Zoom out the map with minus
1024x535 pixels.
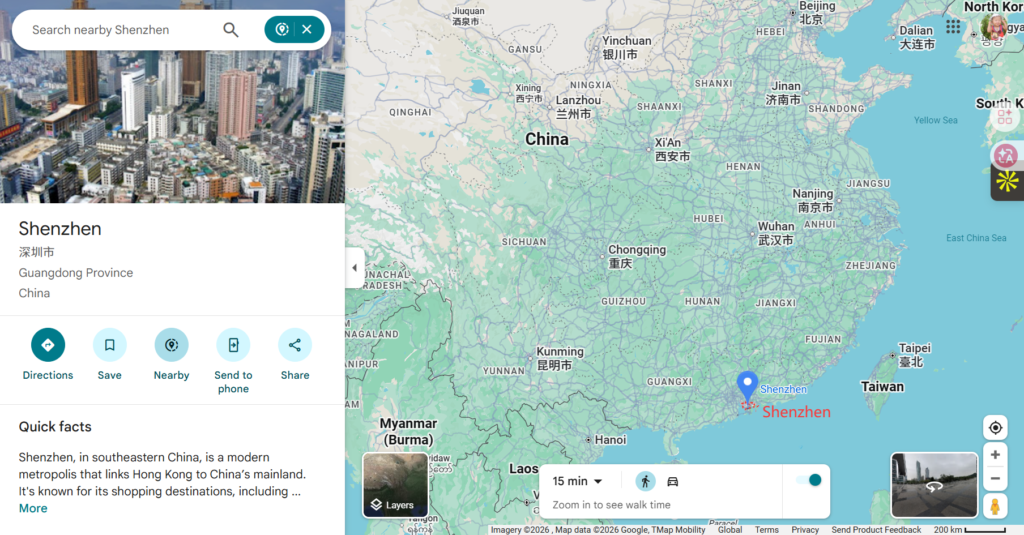point(995,479)
